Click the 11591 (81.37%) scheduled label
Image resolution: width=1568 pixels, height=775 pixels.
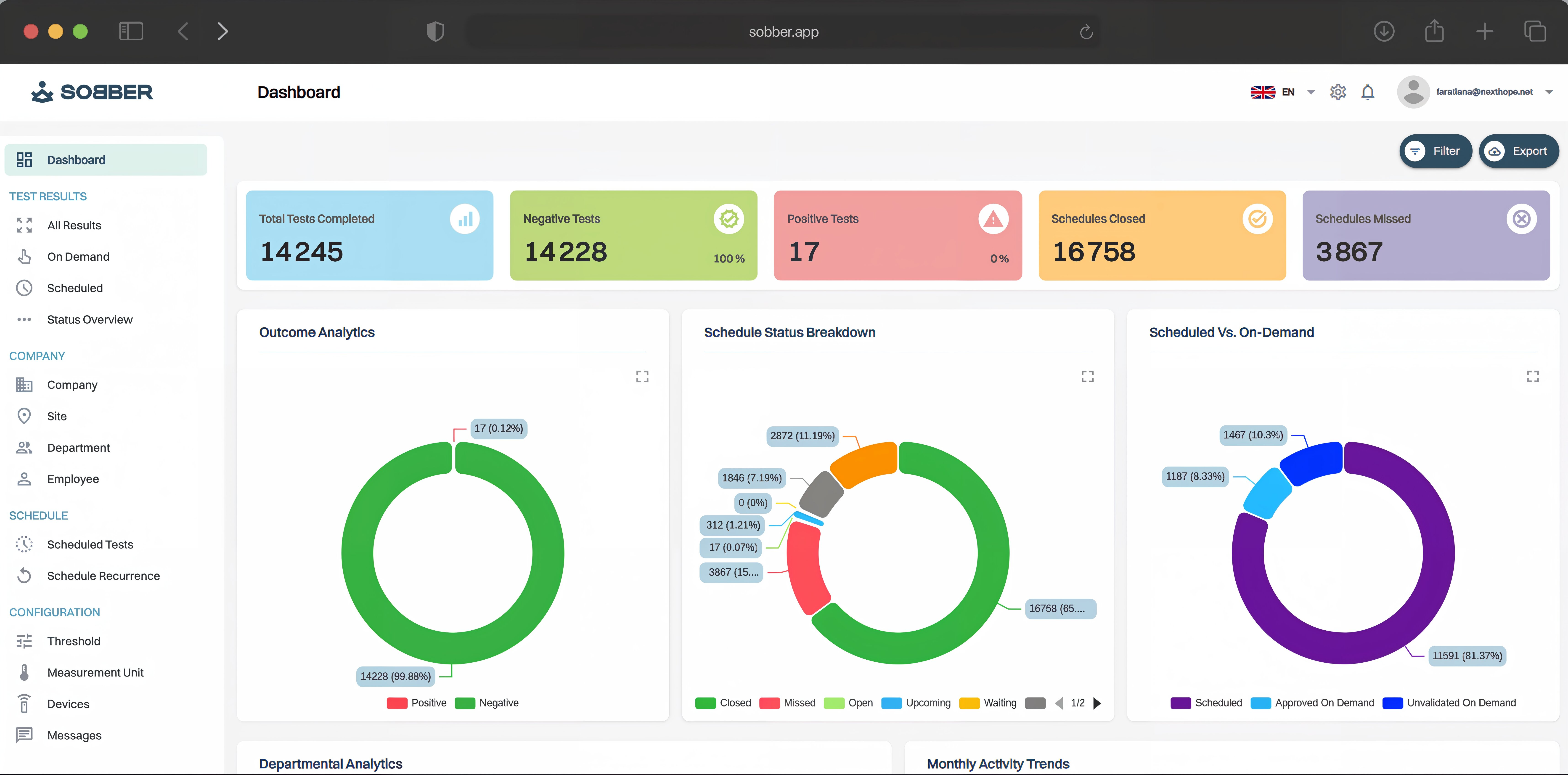coord(1467,656)
